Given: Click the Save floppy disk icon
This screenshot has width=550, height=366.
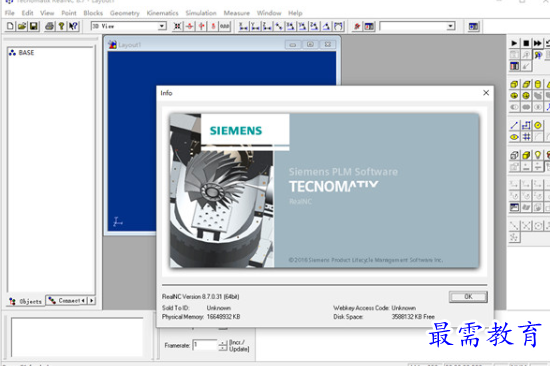Looking at the screenshot, I should tap(34, 26).
